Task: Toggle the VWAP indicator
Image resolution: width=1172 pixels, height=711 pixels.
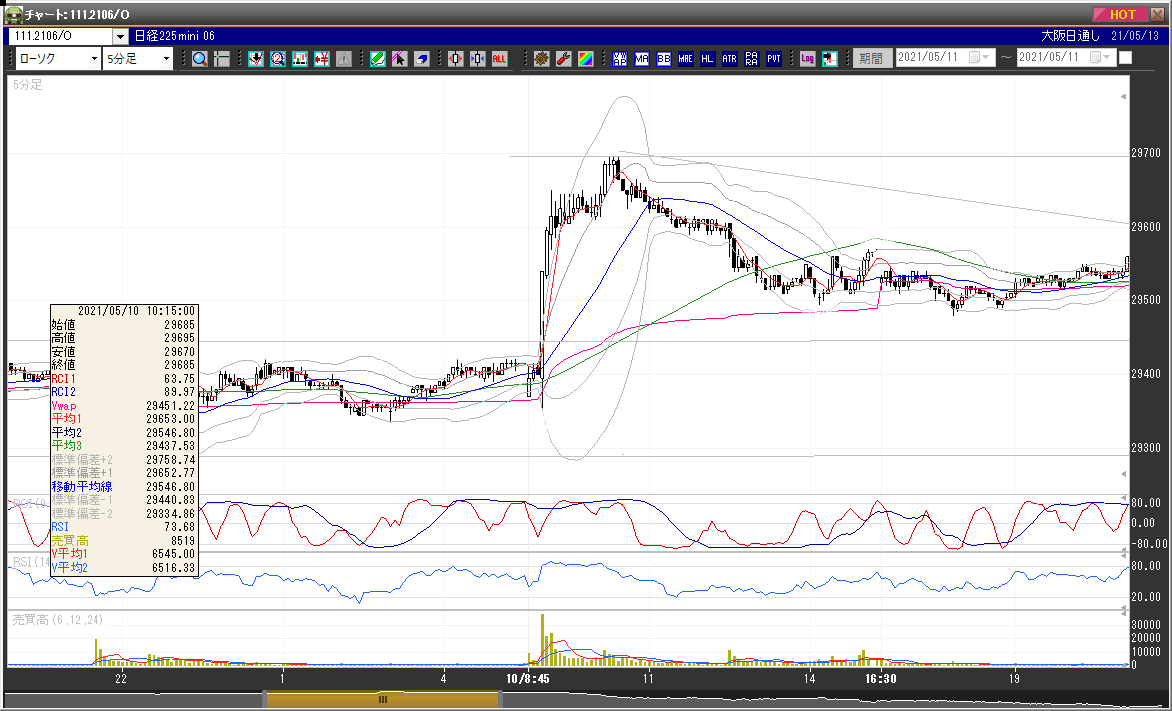Action: [620, 58]
